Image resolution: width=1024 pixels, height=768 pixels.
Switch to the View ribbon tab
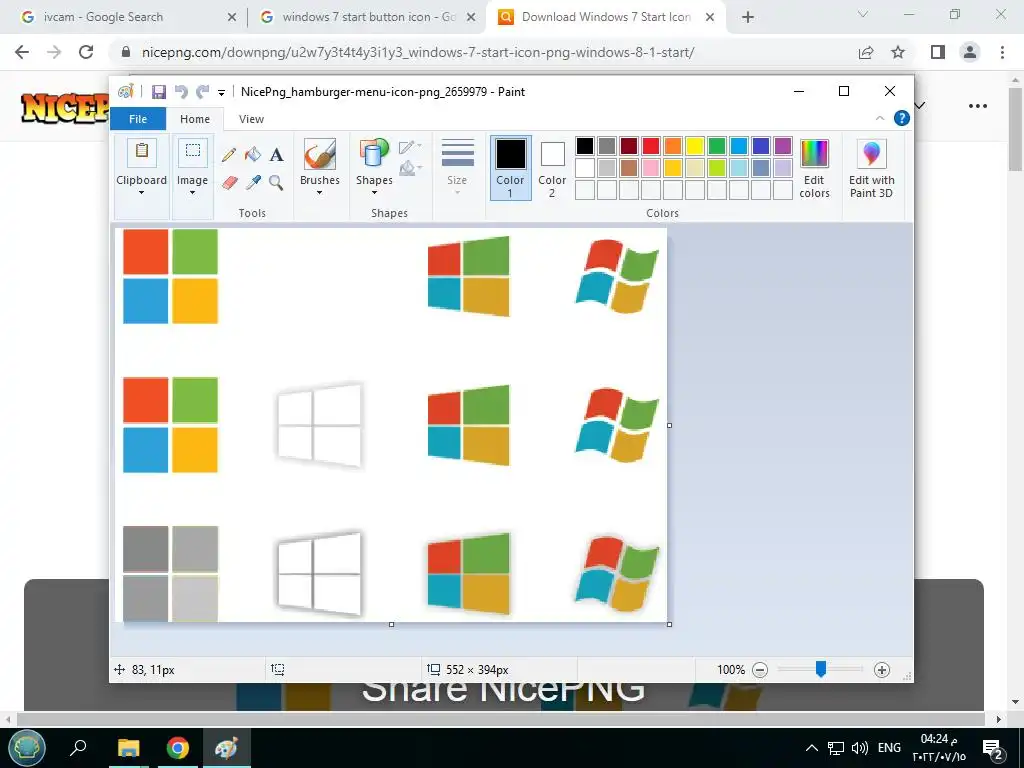251,119
